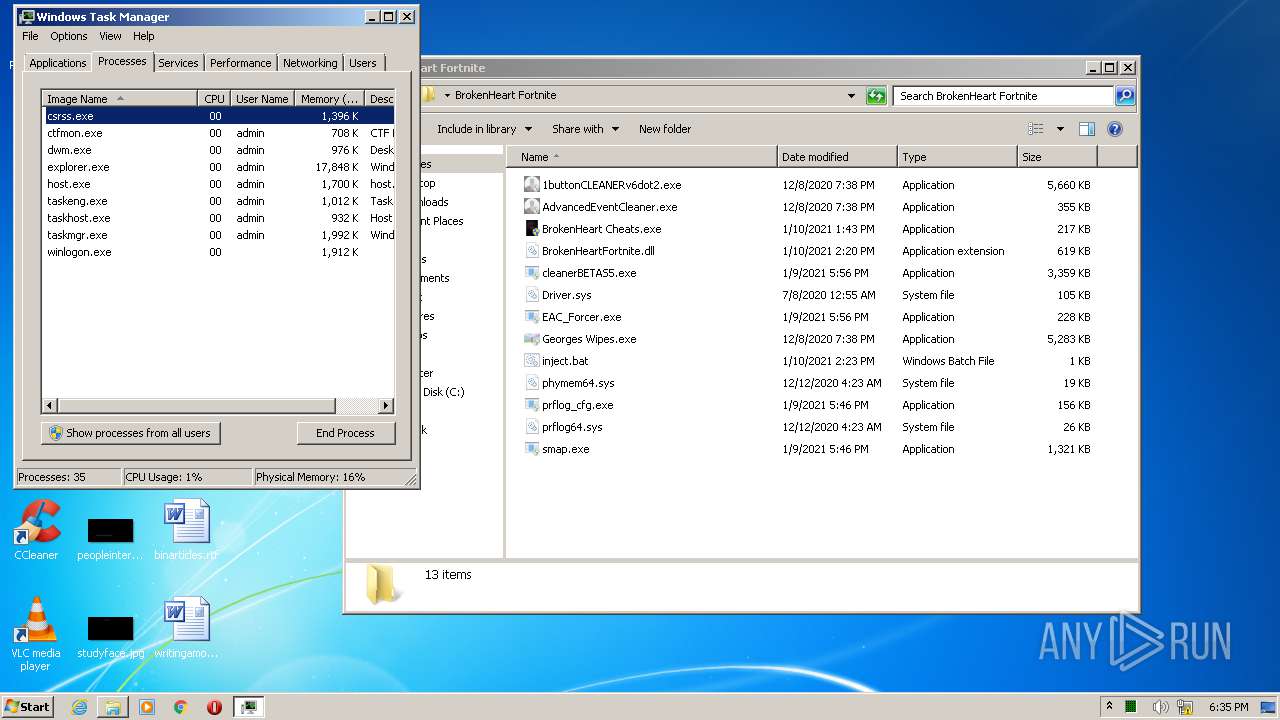Open Task Manager Options menu

coord(69,36)
